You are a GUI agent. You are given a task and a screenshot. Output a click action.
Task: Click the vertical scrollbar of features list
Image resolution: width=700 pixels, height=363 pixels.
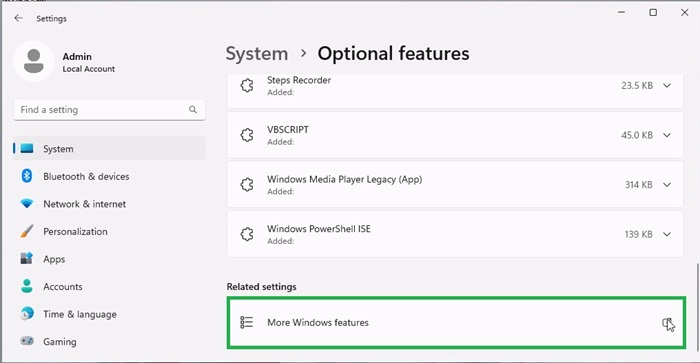tap(697, 307)
